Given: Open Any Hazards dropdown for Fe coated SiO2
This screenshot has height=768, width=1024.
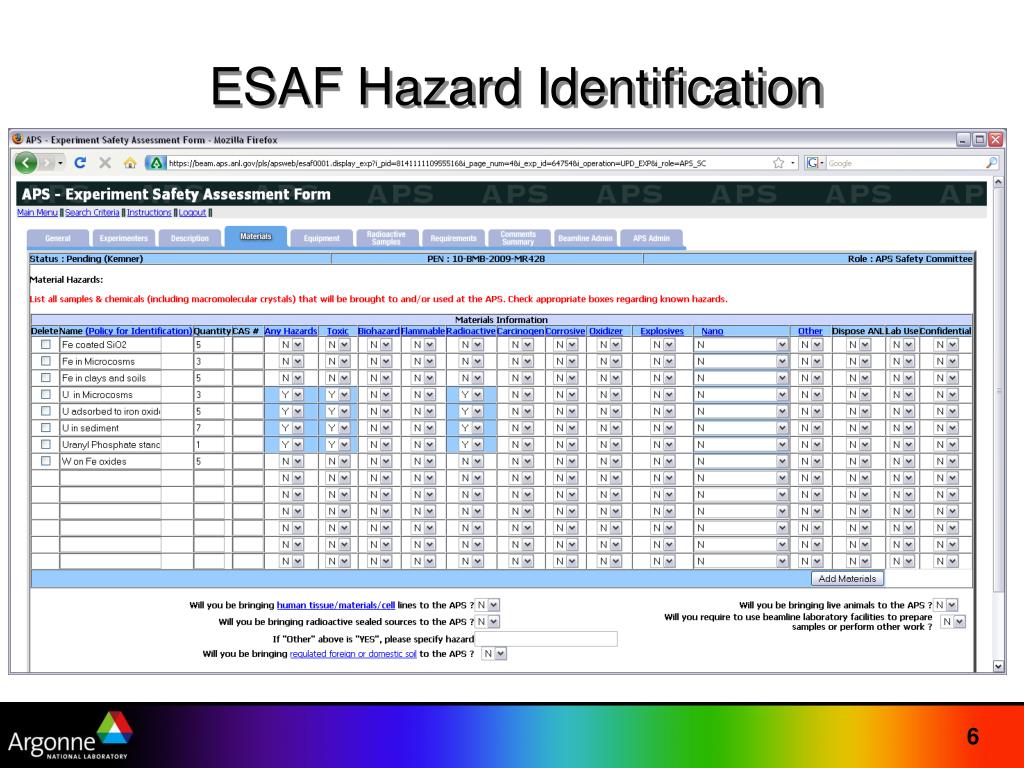Looking at the screenshot, I should click(291, 345).
